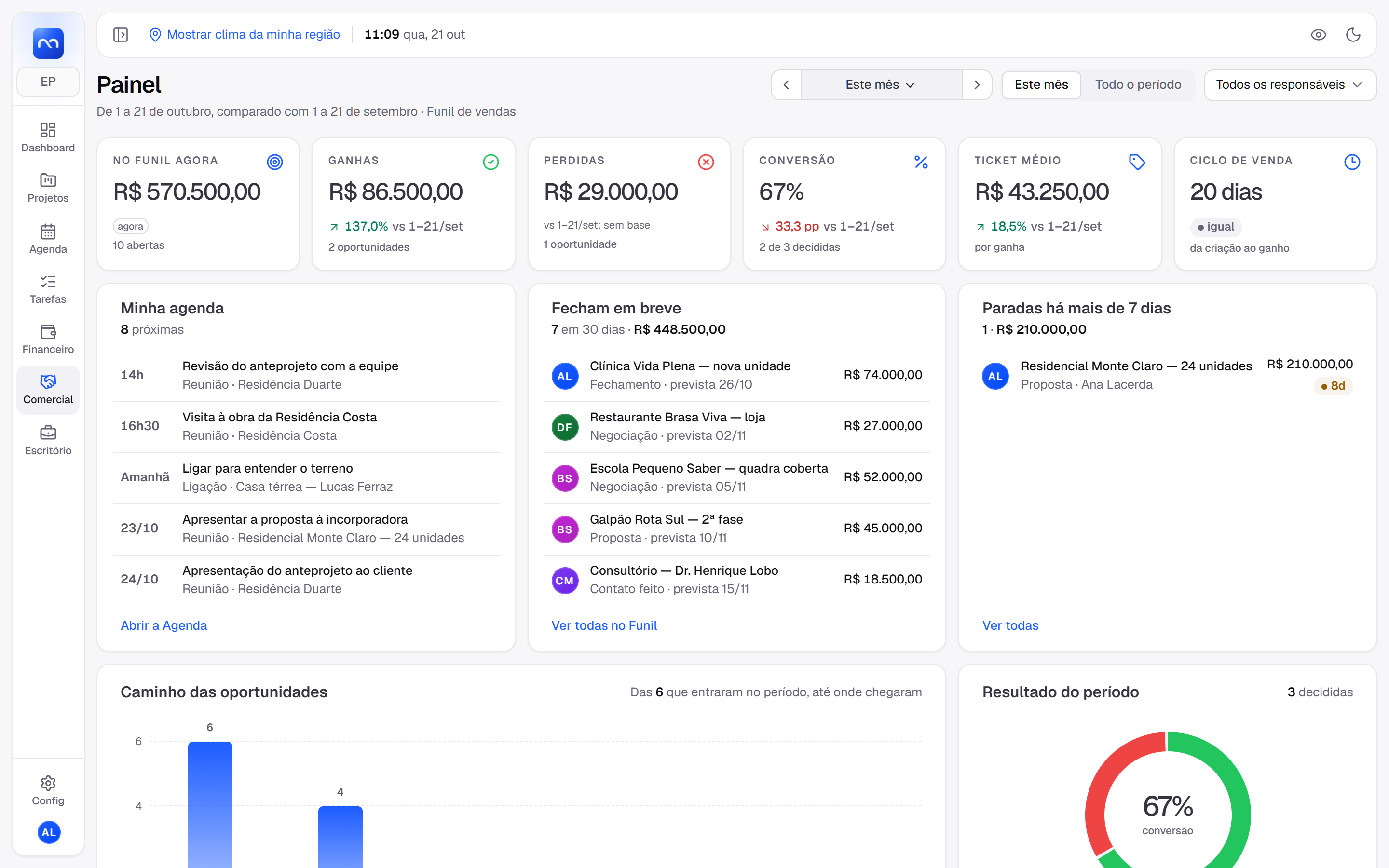Screen dimensions: 1389x868
Task: Open 'Clínica Vida Plena — nova unidade' opportunity
Action: point(736,376)
